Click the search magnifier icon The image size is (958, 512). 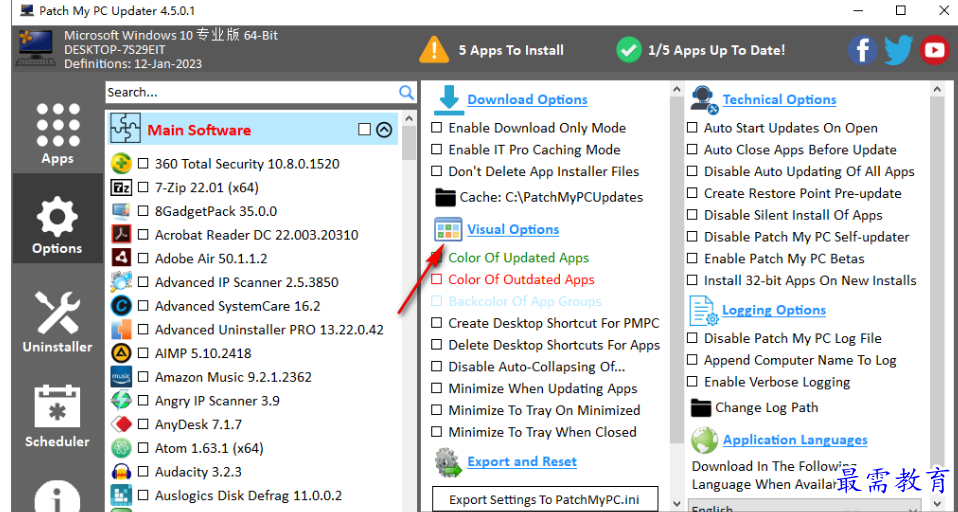pos(406,92)
